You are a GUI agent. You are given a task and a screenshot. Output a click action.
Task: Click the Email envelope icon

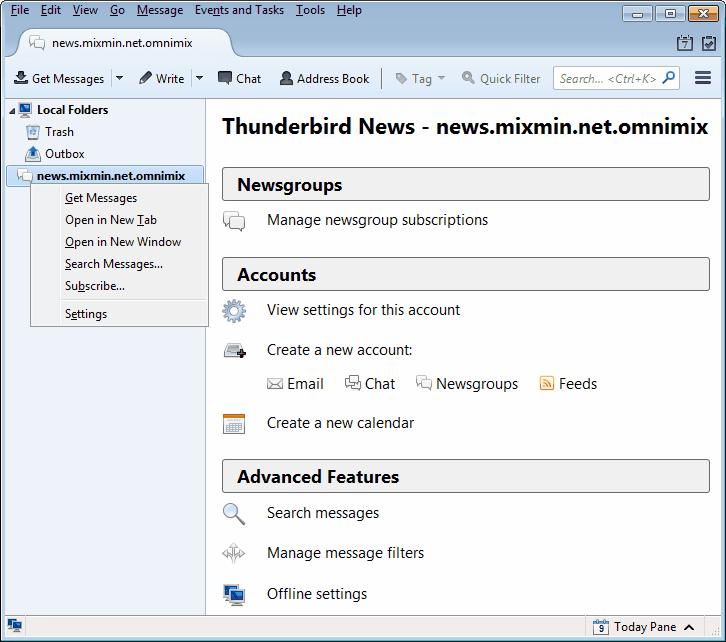[275, 384]
